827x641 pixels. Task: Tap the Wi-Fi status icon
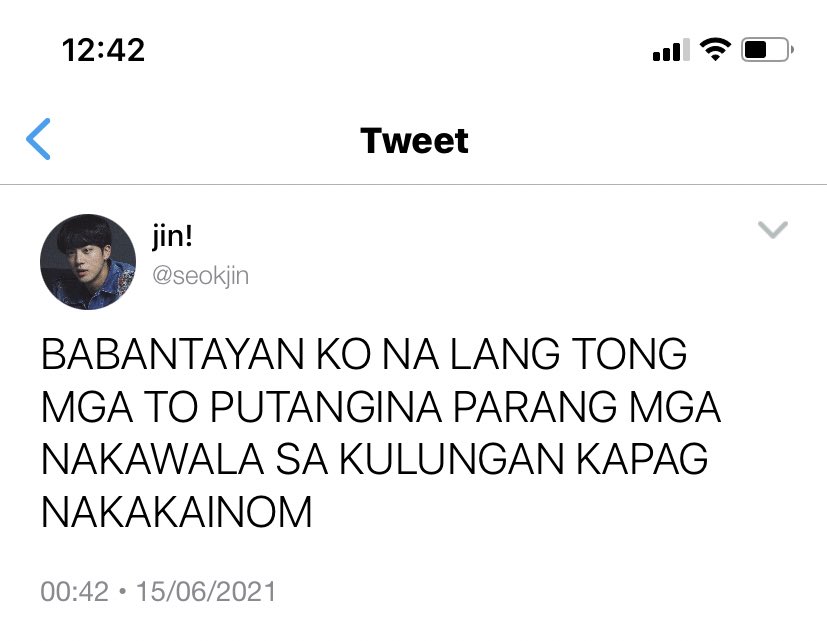point(715,50)
